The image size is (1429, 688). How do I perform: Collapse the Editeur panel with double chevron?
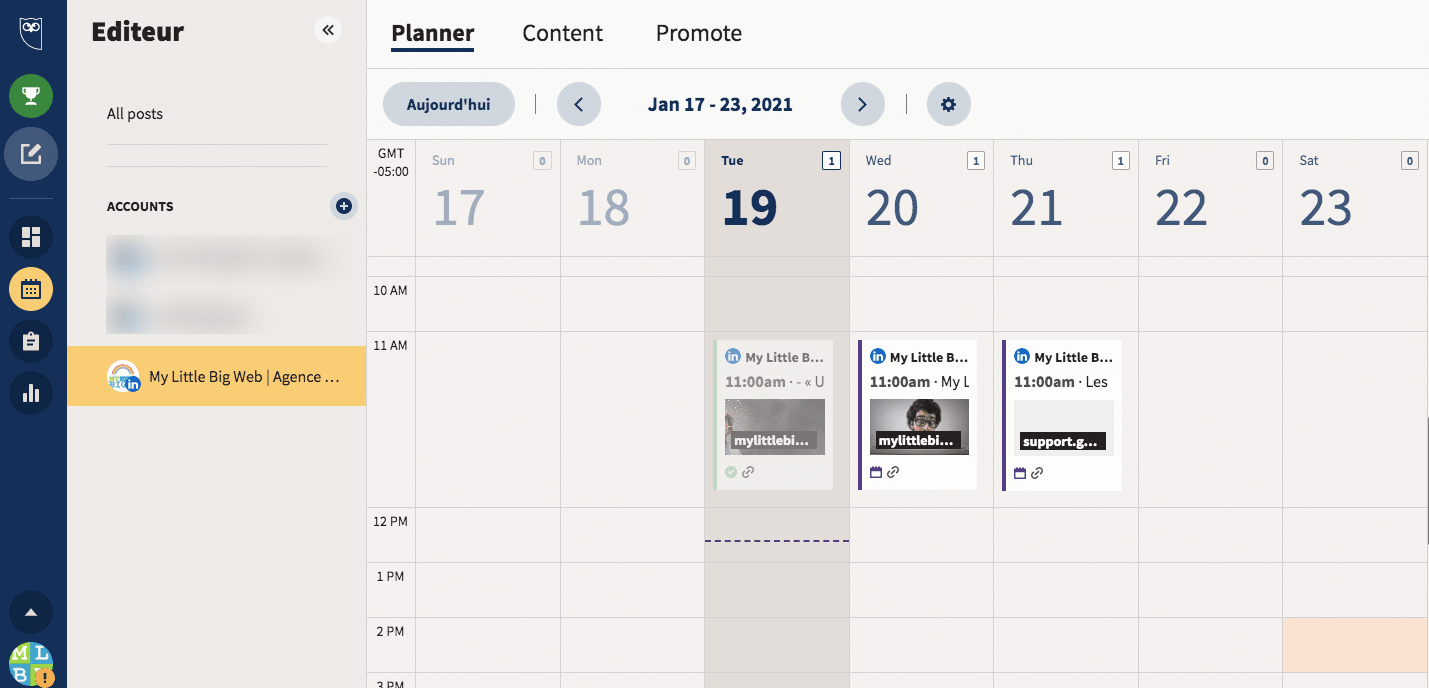[x=328, y=30]
